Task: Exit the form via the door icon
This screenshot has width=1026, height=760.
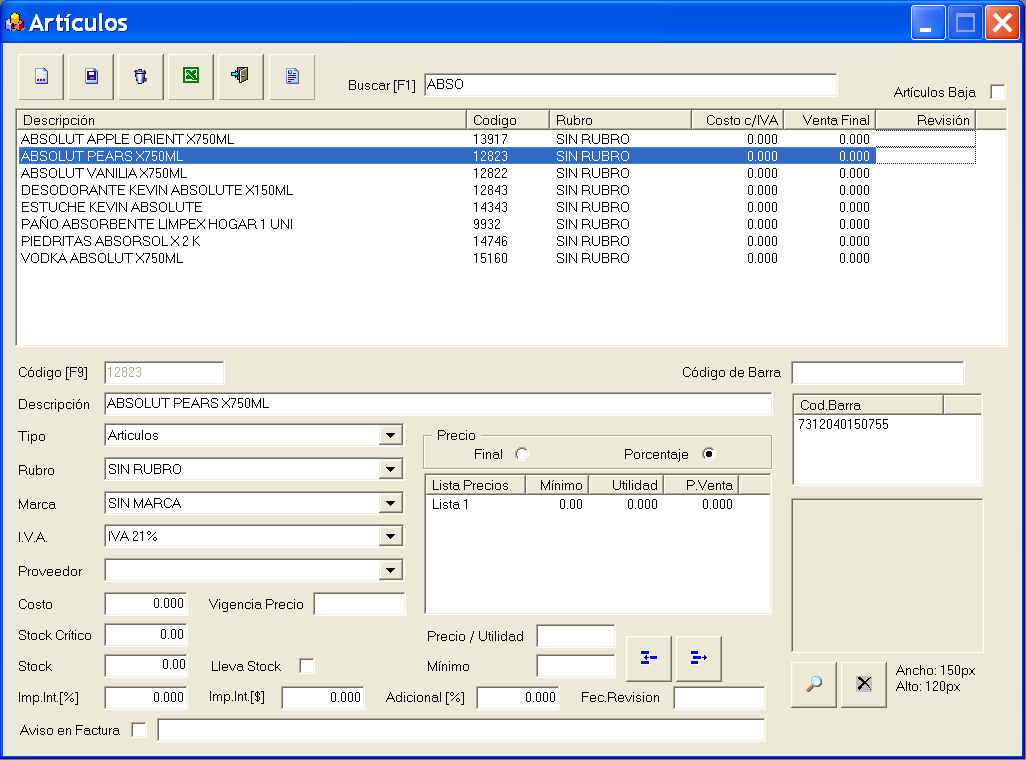Action: pos(241,77)
